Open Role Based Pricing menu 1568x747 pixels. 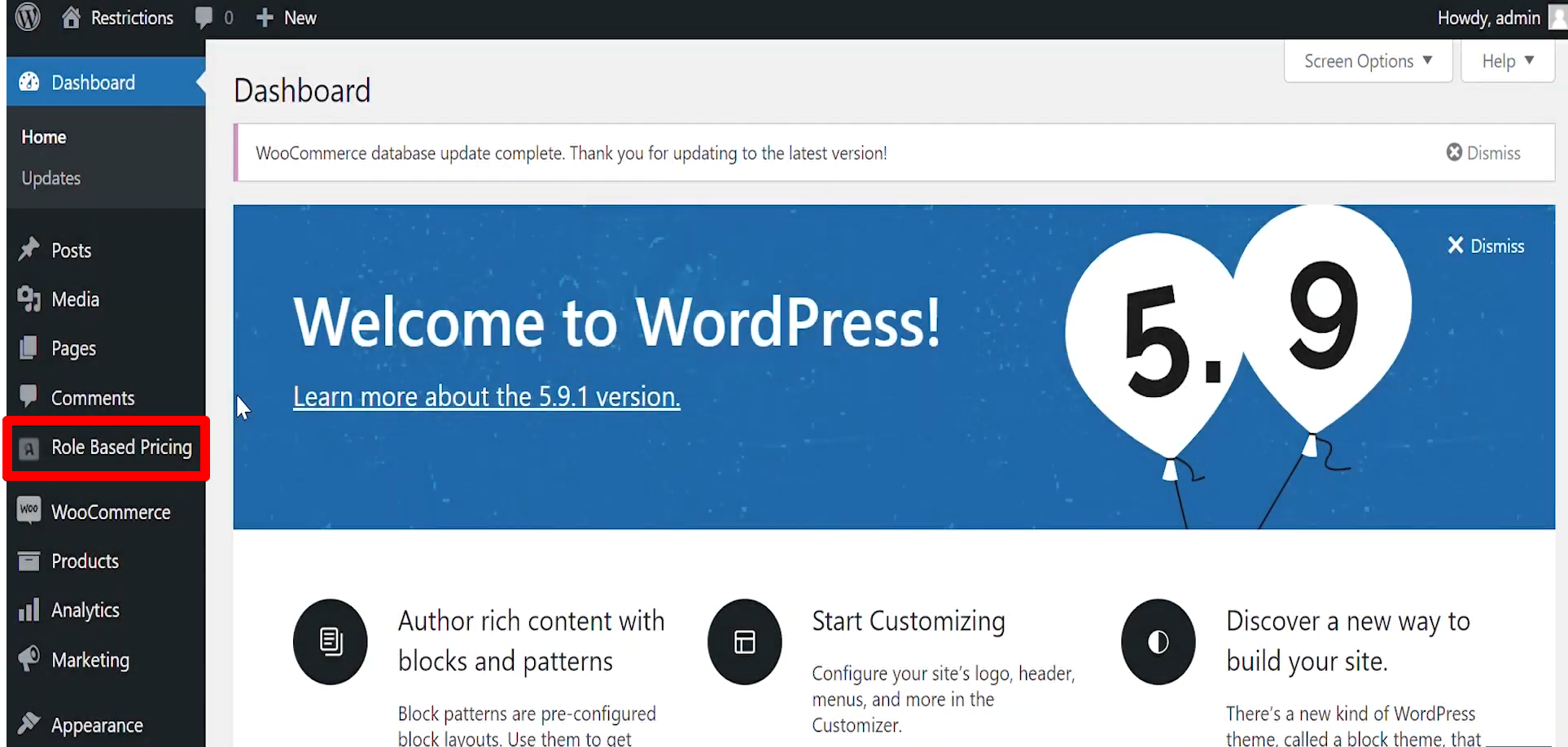pyautogui.click(x=106, y=448)
